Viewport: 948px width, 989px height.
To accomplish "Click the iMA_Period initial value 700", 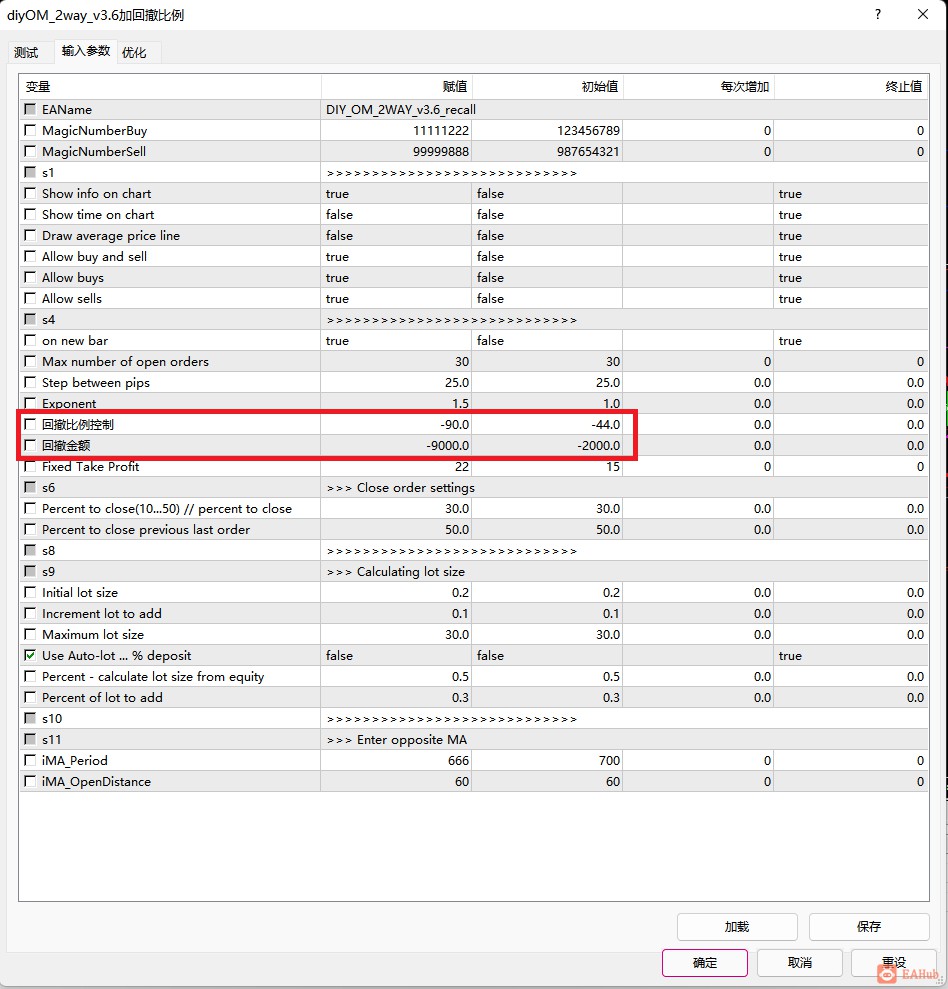I will pyautogui.click(x=547, y=761).
